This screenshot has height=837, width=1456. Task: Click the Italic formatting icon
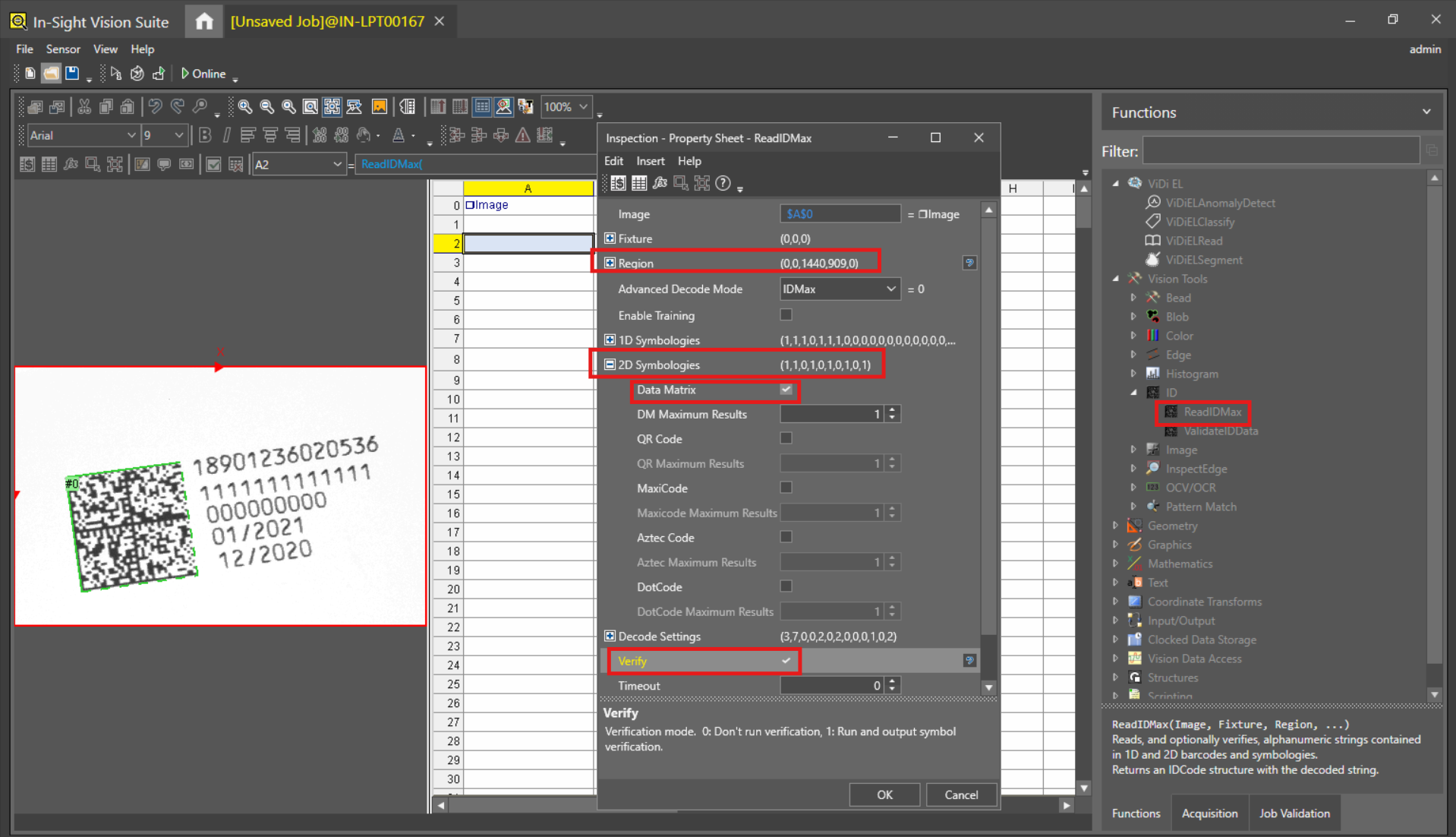pos(226,136)
